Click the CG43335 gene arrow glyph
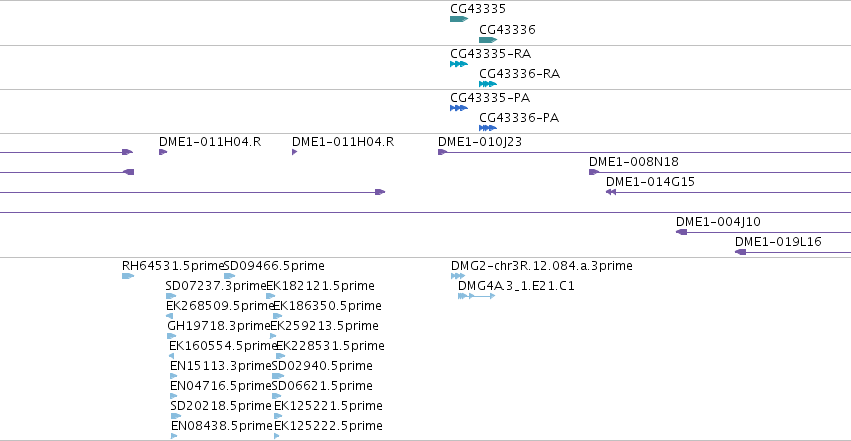Image resolution: width=851 pixels, height=441 pixels. pyautogui.click(x=459, y=19)
